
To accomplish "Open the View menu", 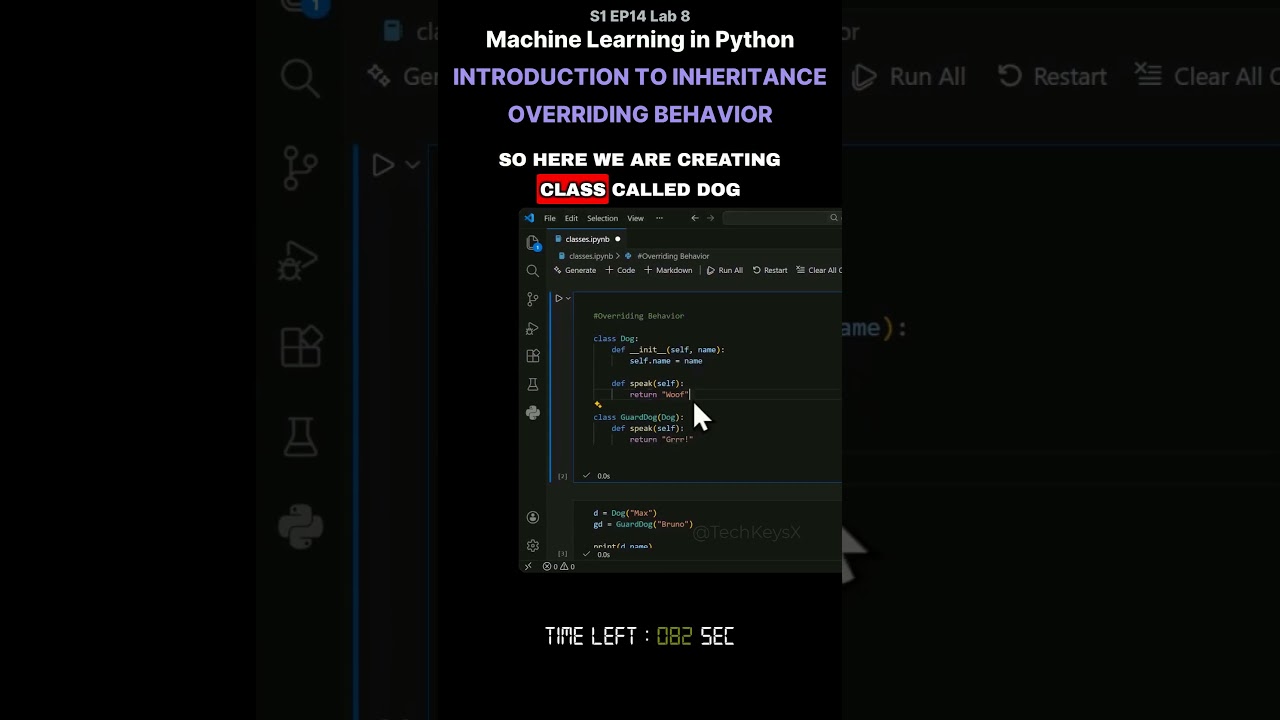I will (x=635, y=218).
